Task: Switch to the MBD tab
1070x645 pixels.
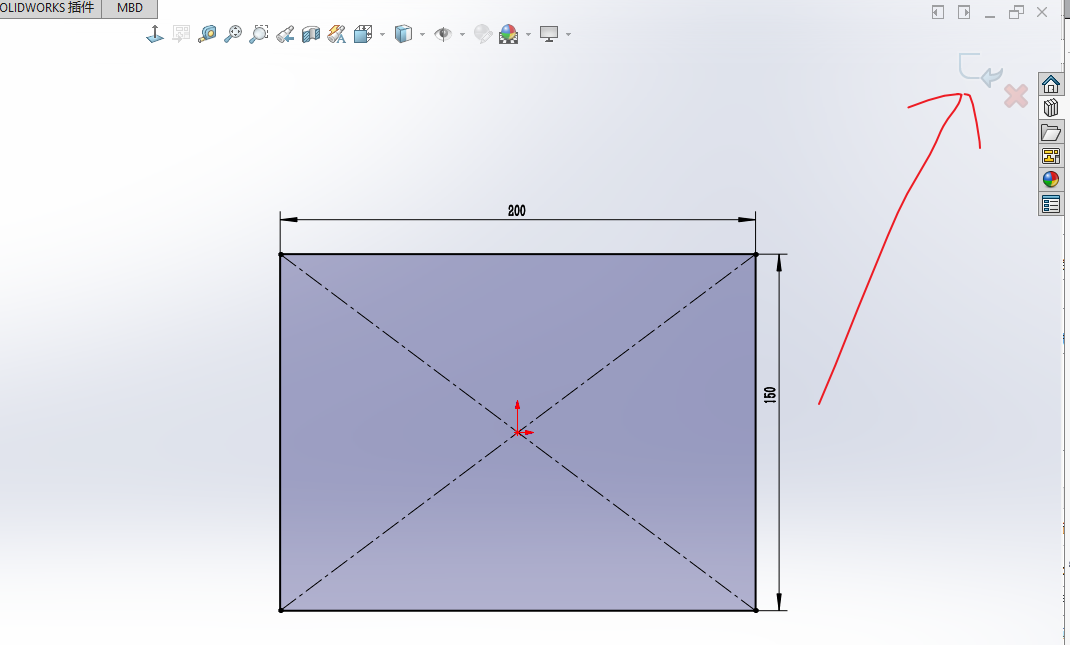Action: 129,8
